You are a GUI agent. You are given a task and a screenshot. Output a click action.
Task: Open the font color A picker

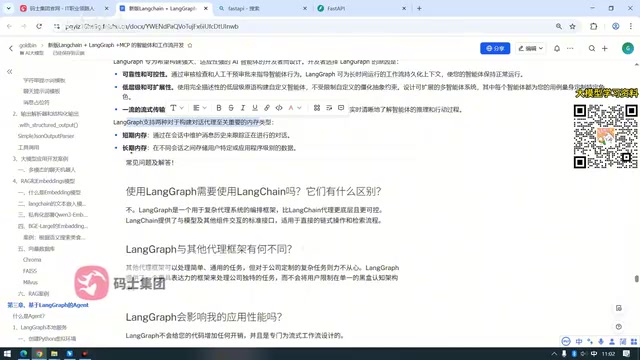click(291, 108)
